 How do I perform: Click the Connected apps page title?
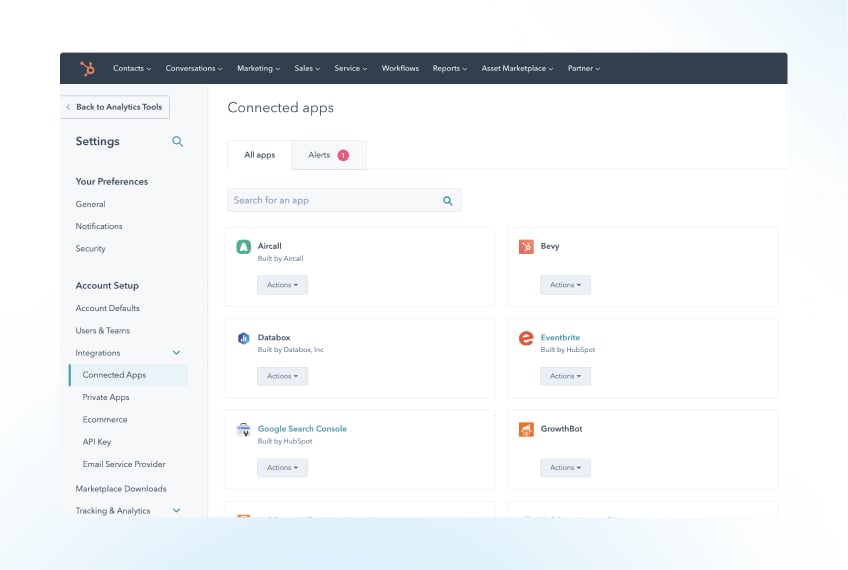coord(280,108)
